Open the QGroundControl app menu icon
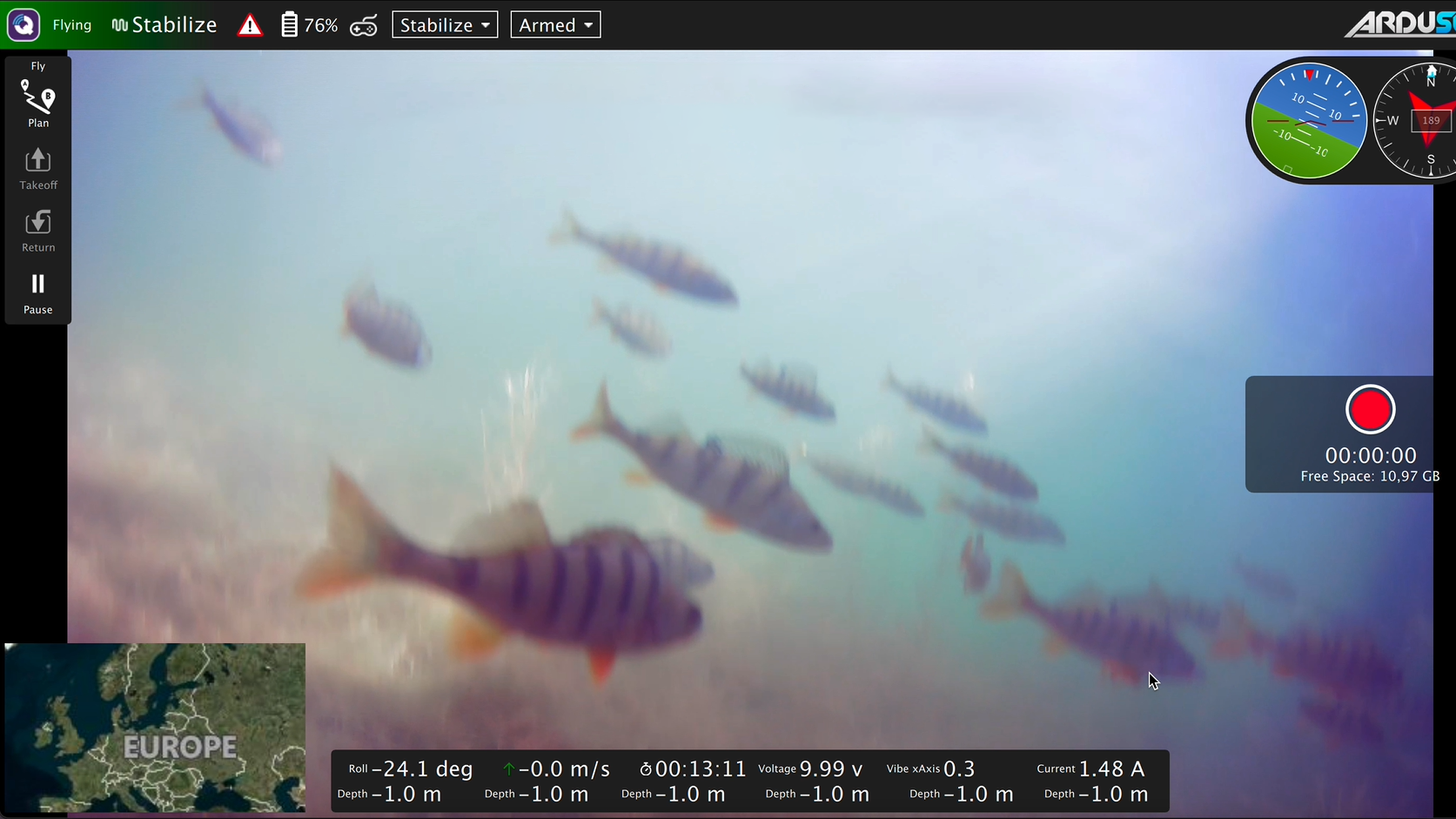The width and height of the screenshot is (1456, 819). [23, 23]
